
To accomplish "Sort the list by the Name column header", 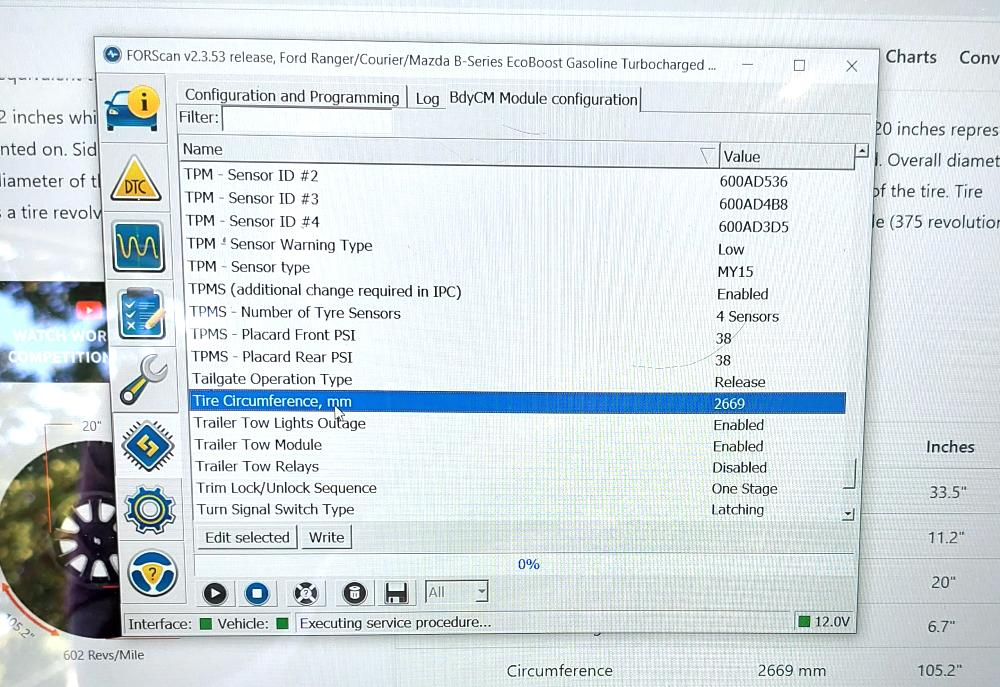I will pos(448,152).
